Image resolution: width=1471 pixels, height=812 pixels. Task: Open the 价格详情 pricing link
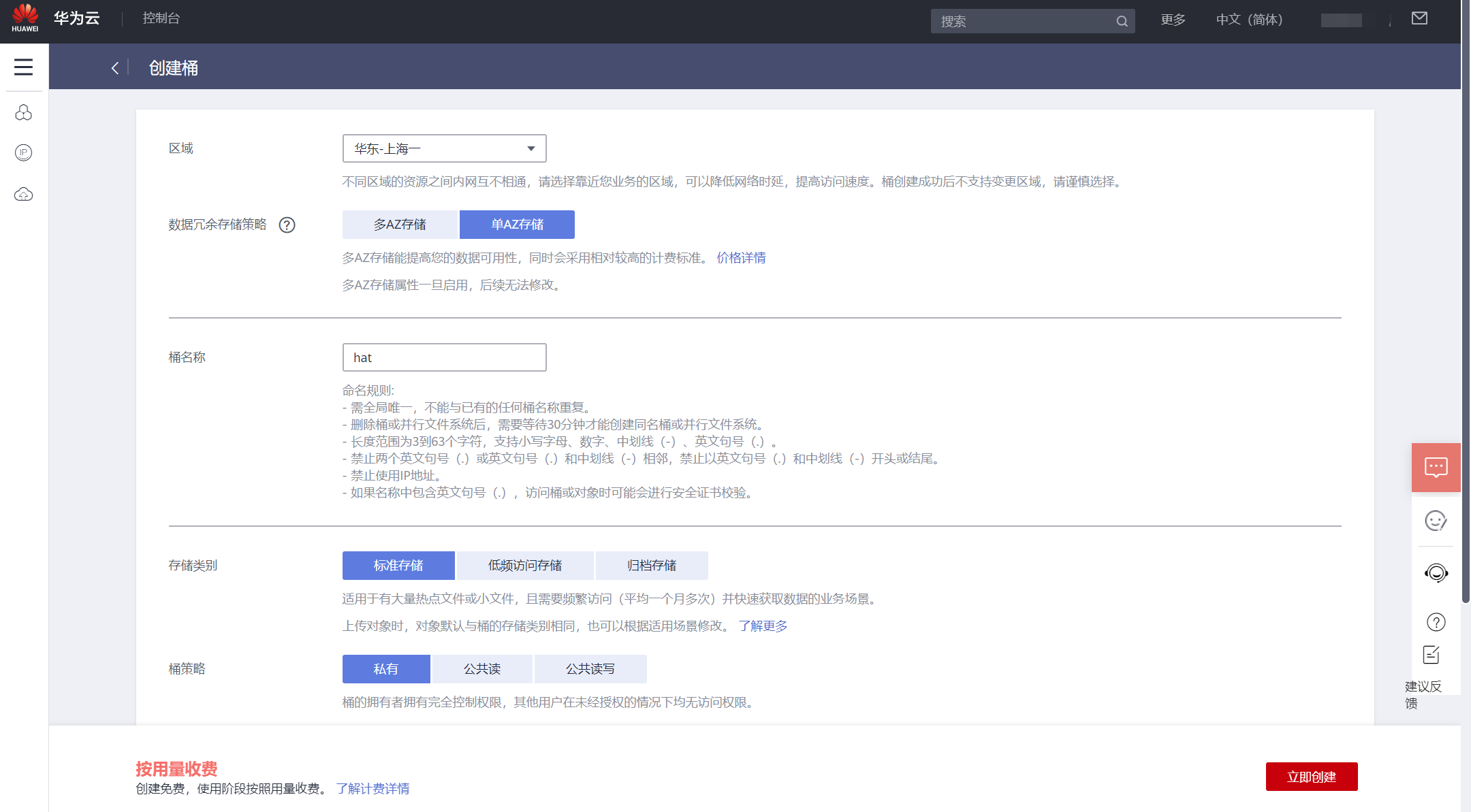coord(740,257)
